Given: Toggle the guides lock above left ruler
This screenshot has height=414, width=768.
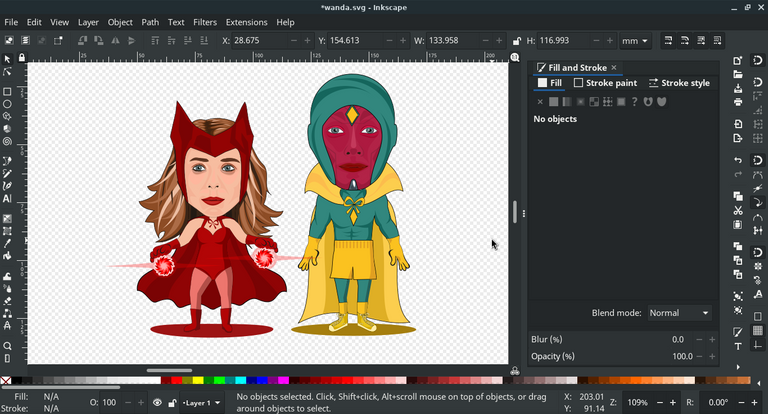Looking at the screenshot, I should pos(22,58).
